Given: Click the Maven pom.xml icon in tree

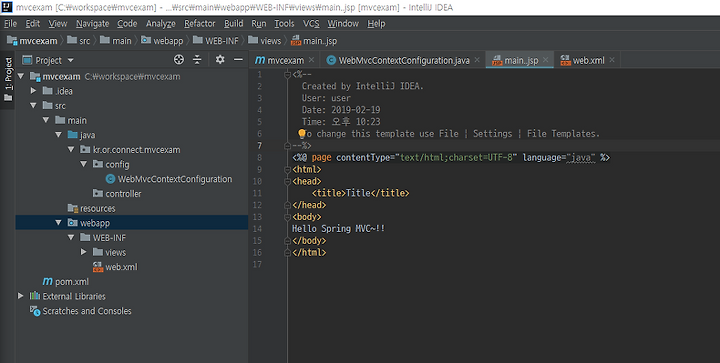Looking at the screenshot, I should (x=47, y=281).
